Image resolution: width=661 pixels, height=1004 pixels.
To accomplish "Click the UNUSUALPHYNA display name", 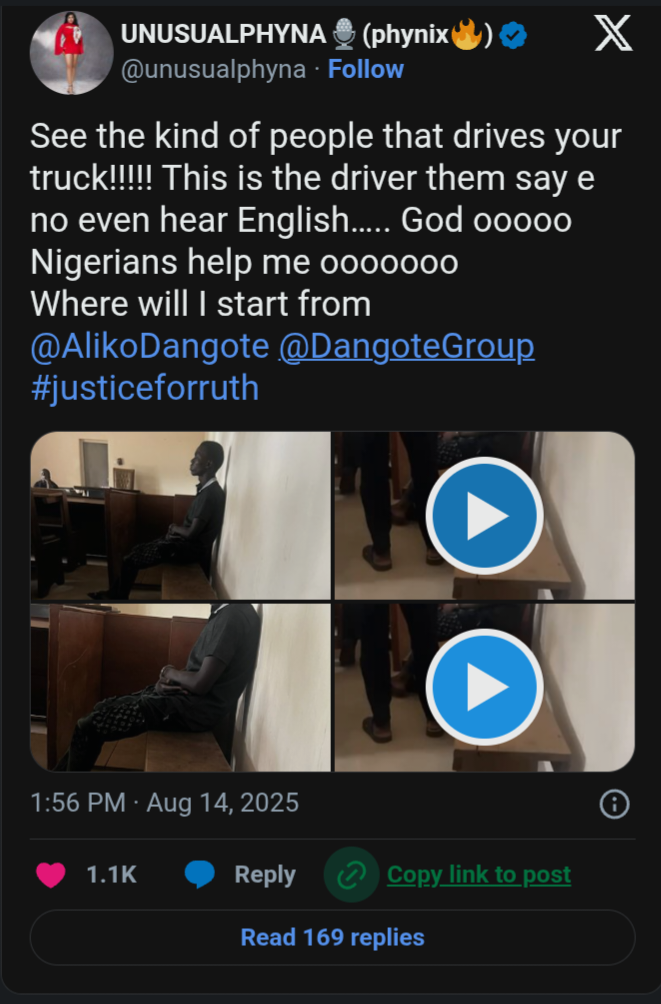I will 223,34.
